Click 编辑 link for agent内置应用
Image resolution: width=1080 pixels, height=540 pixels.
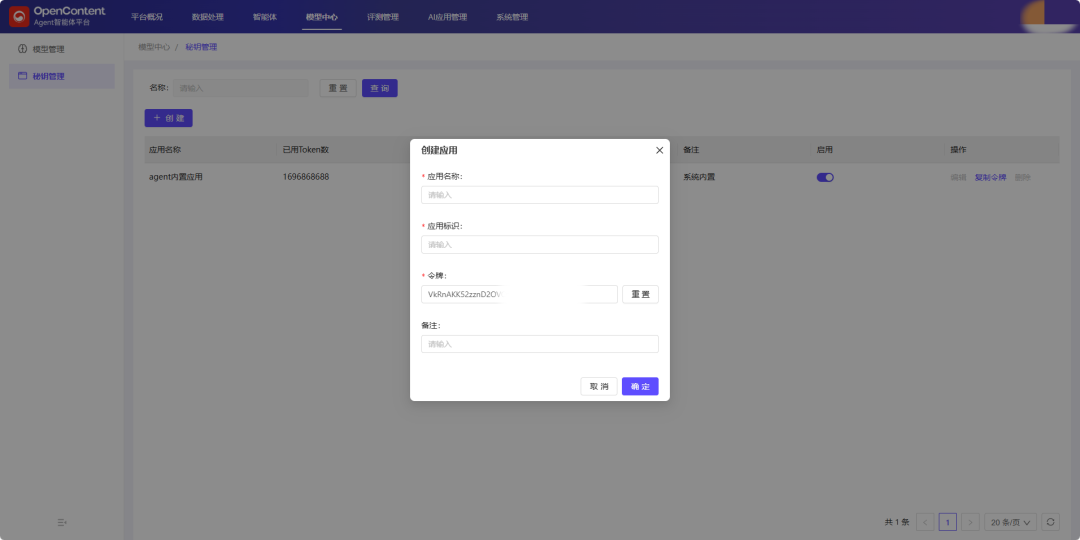(x=959, y=177)
